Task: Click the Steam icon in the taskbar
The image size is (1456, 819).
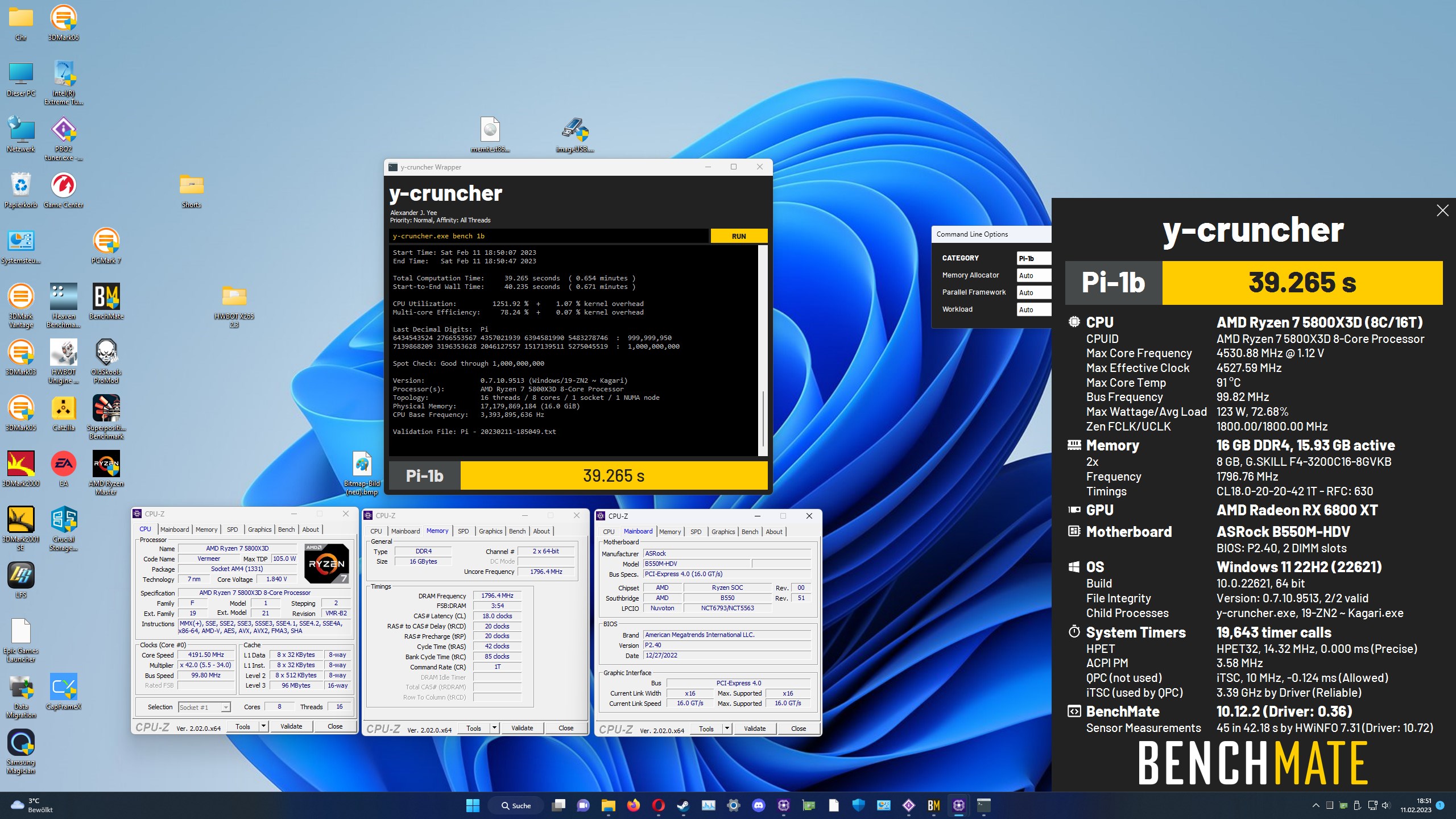Action: click(x=683, y=805)
